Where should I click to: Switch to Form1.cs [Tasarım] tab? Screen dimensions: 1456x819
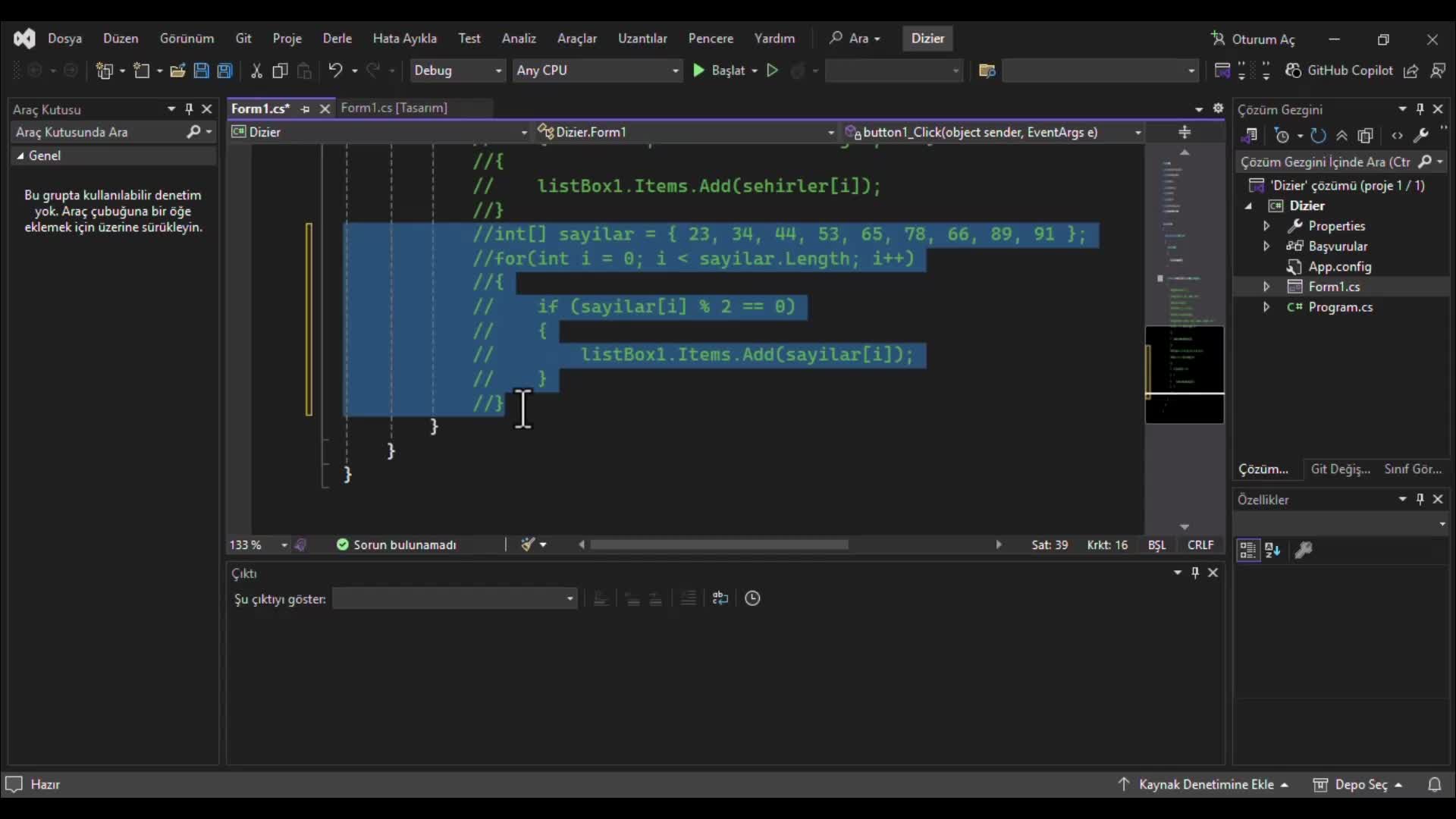(x=394, y=108)
